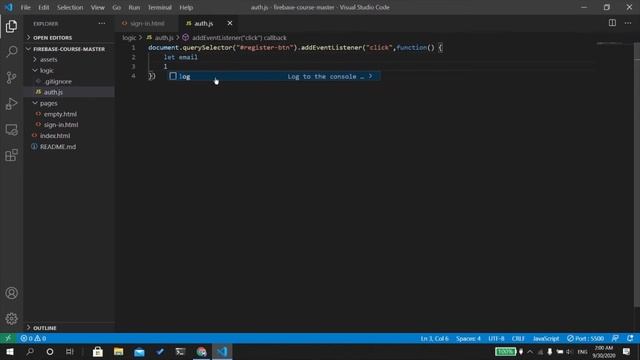Open README.md in the explorer
Image resolution: width=640 pixels, height=360 pixels.
69,147
